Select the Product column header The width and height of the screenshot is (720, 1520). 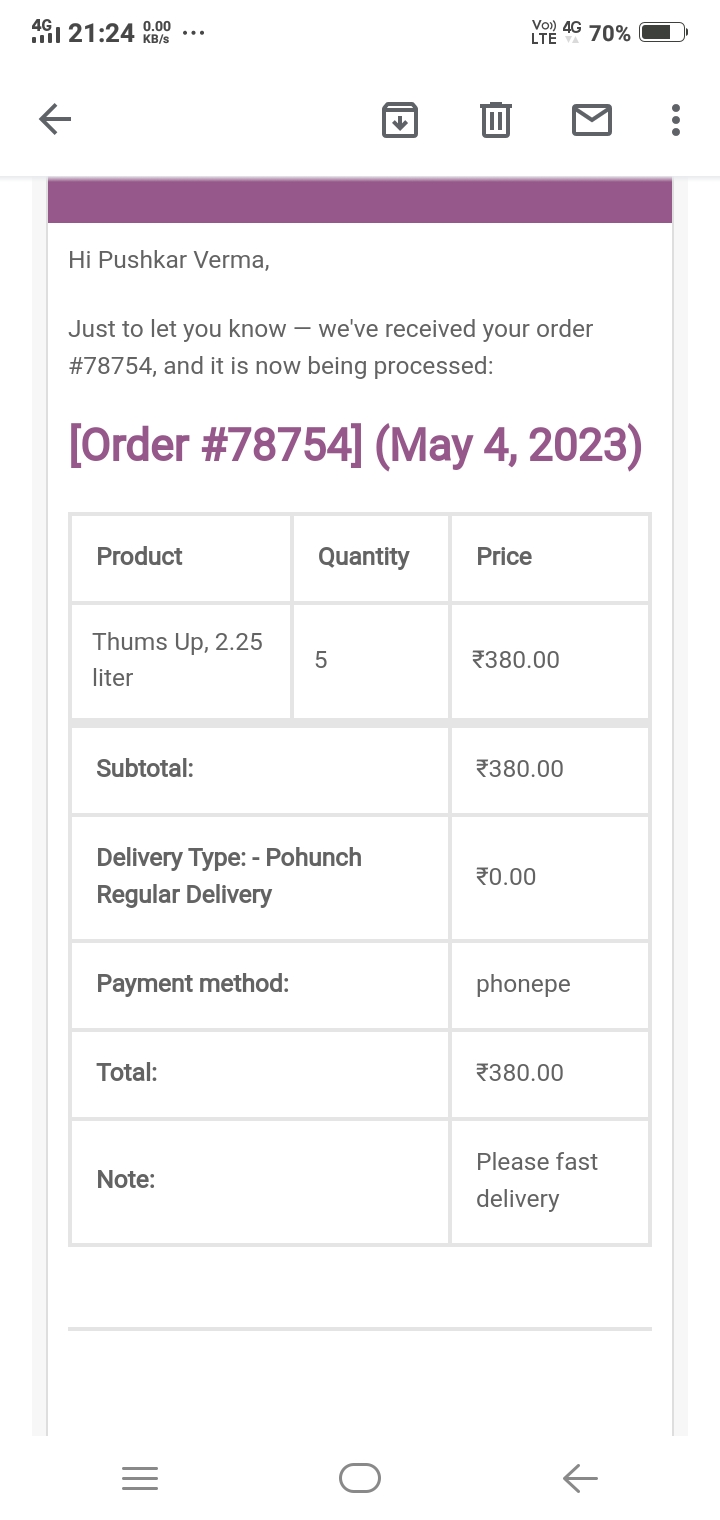[x=140, y=557]
